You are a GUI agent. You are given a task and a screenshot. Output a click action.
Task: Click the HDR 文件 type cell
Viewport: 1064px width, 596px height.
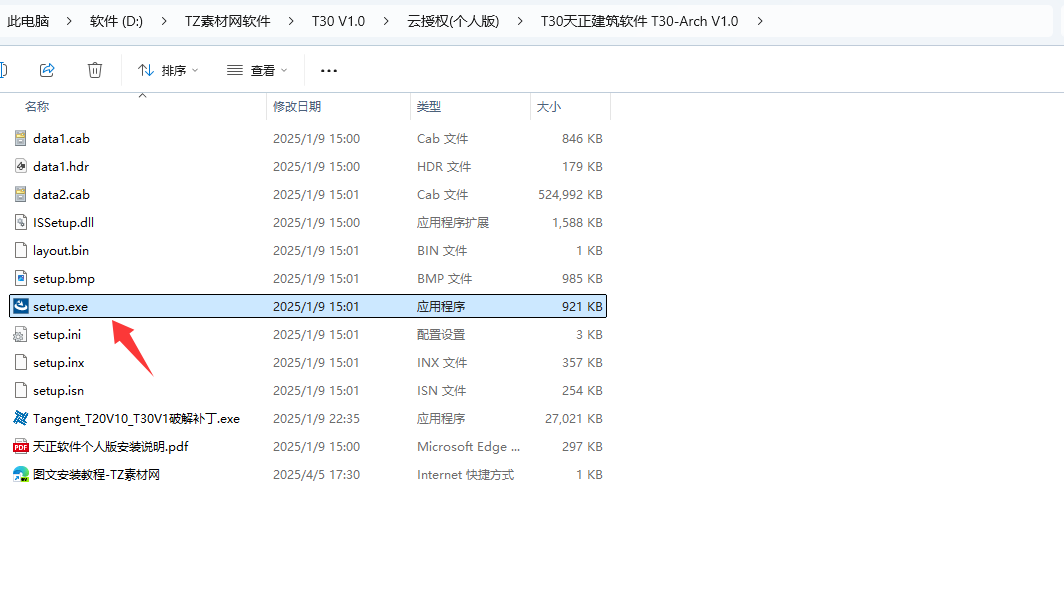click(444, 166)
